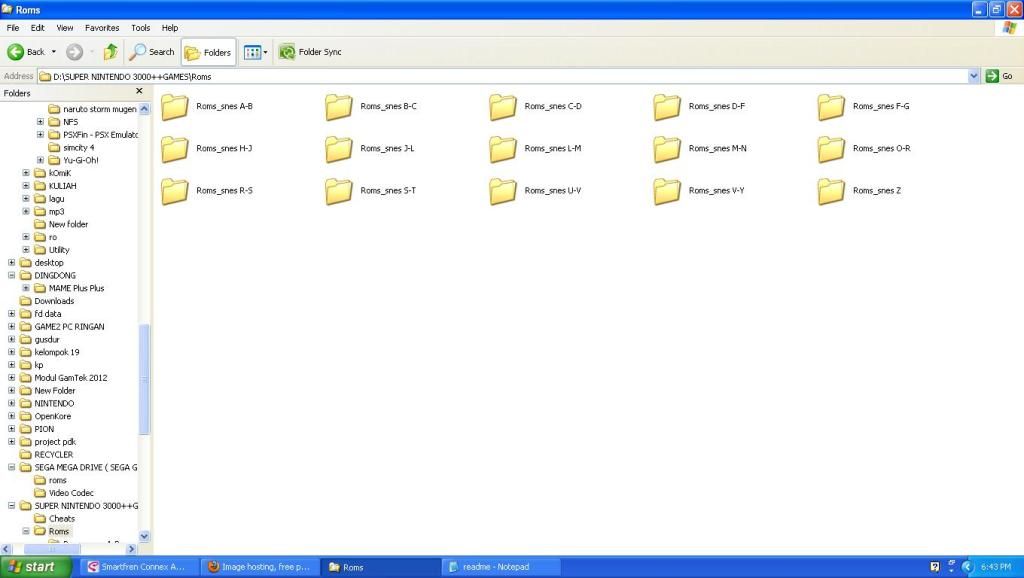This screenshot has width=1024, height=578.
Task: Open the Favorites menu
Action: click(102, 28)
